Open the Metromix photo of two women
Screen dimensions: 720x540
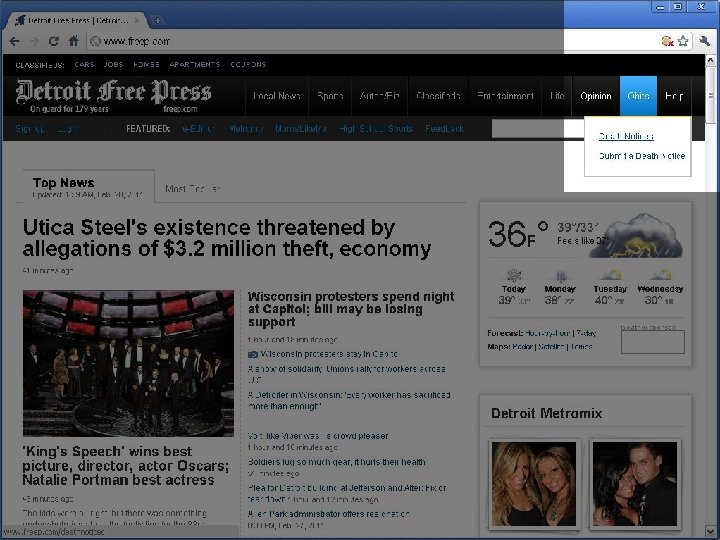click(x=534, y=484)
